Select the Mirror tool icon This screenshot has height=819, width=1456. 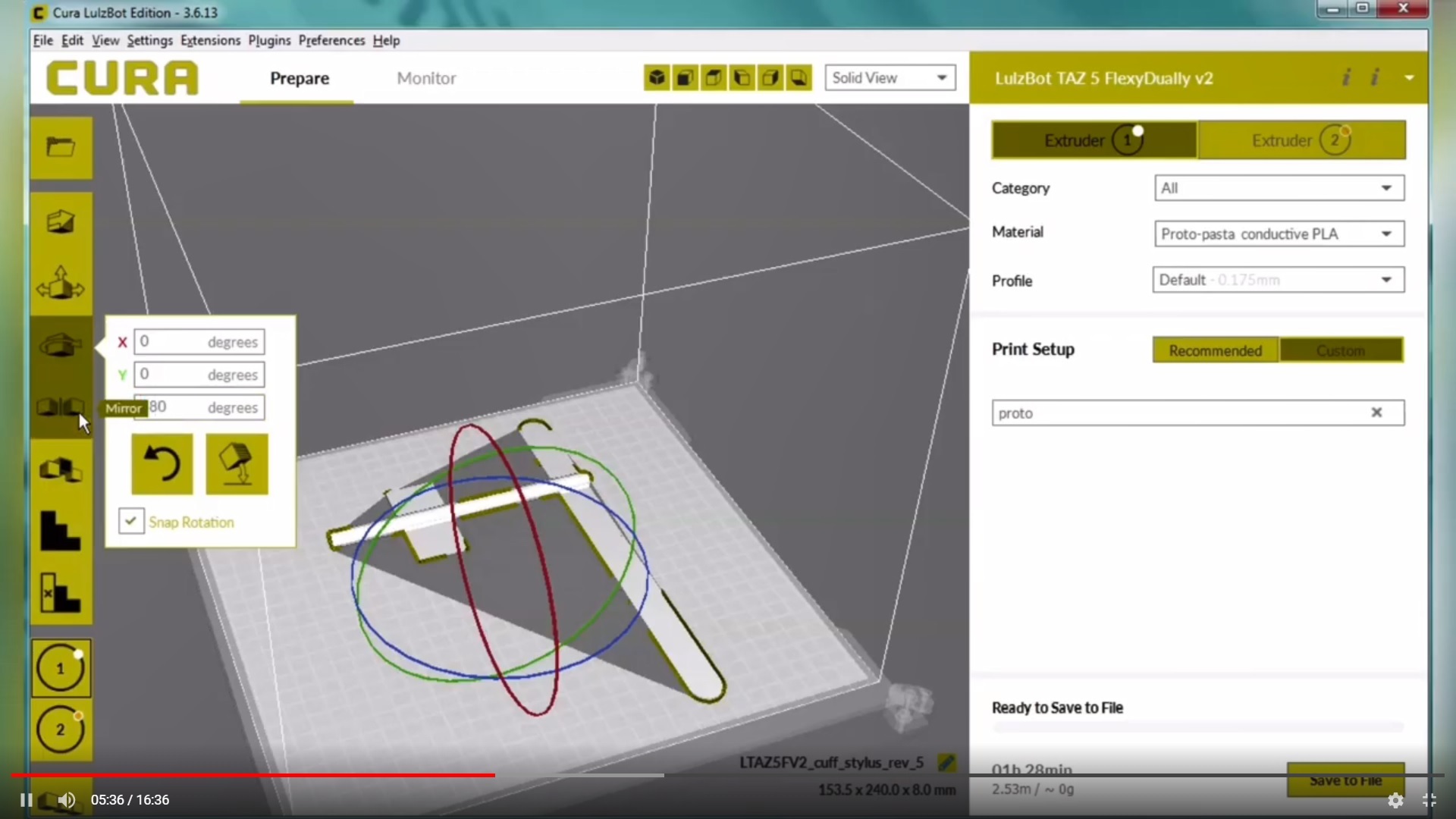(x=61, y=407)
